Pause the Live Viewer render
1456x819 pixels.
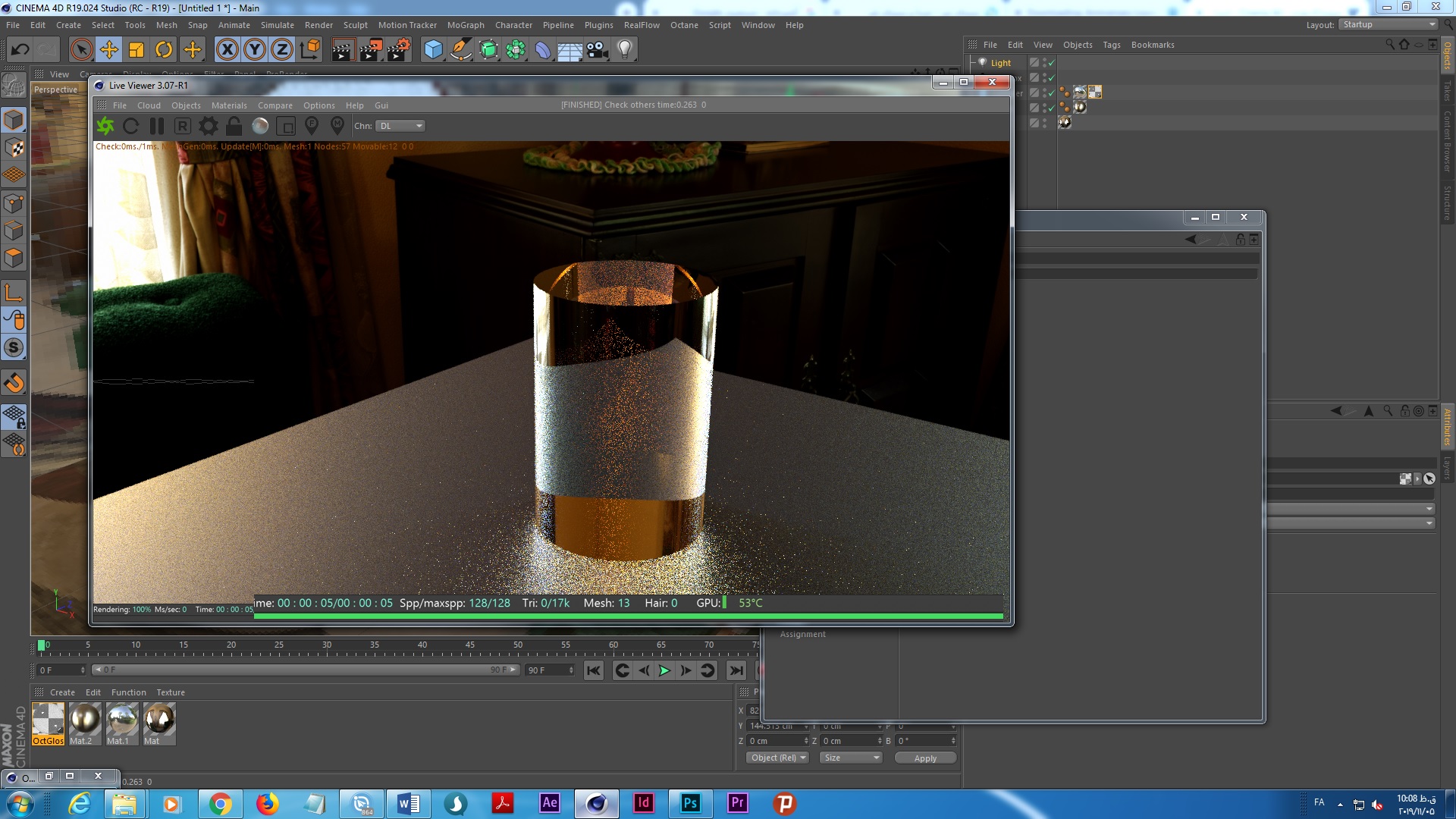coord(157,126)
